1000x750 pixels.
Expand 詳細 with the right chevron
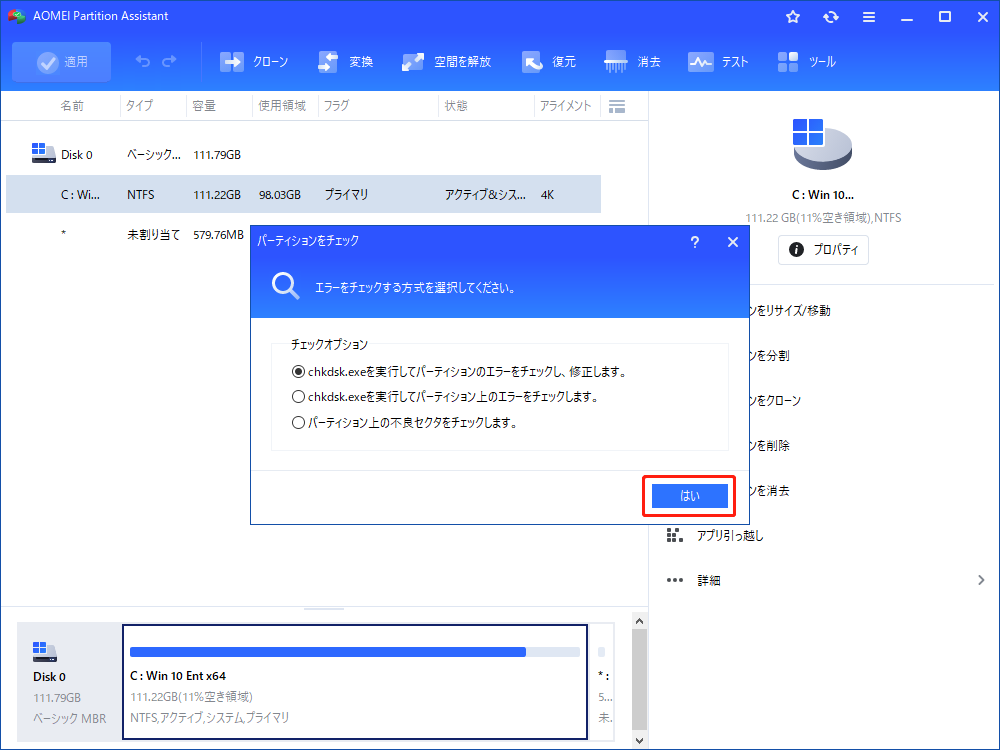981,580
